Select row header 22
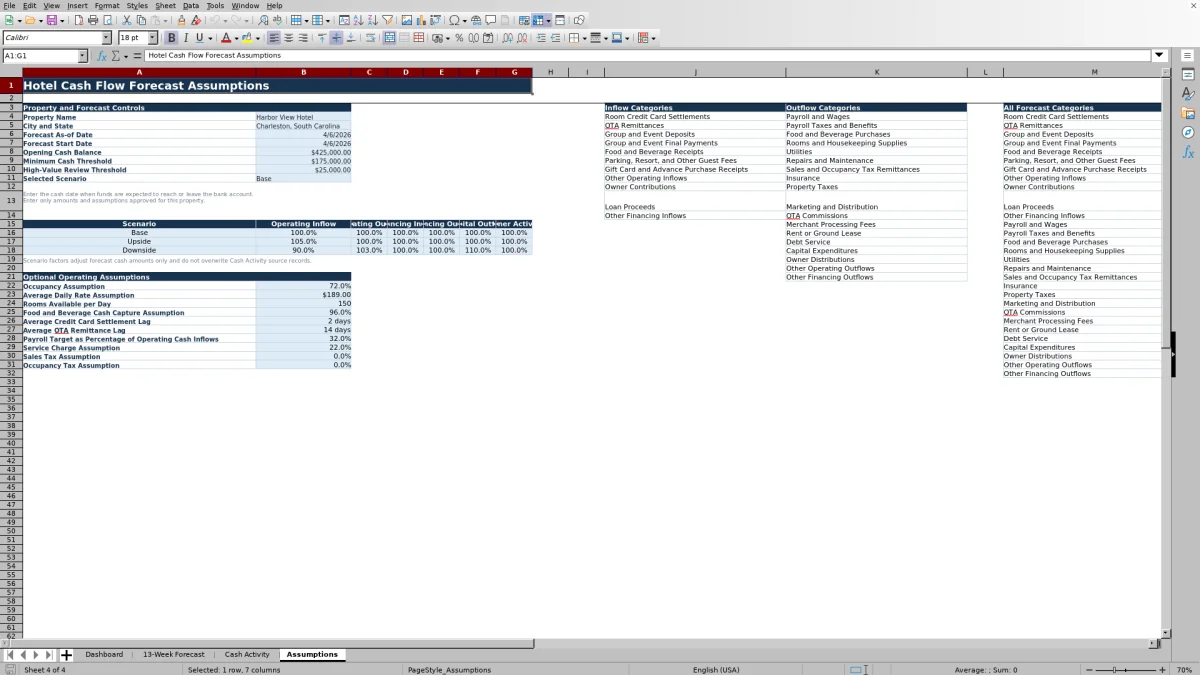Viewport: 1200px width, 675px height. (11, 286)
